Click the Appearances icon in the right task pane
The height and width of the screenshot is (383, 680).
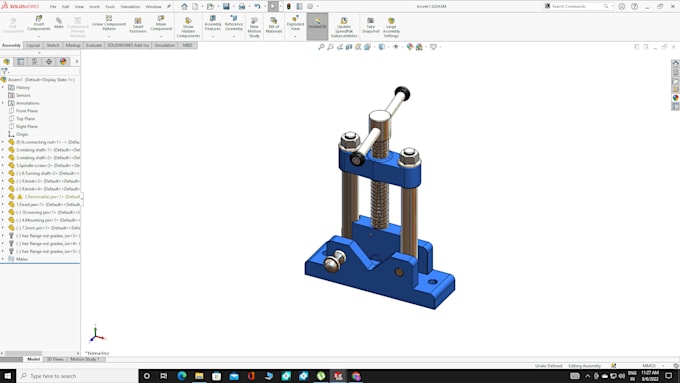[675, 98]
